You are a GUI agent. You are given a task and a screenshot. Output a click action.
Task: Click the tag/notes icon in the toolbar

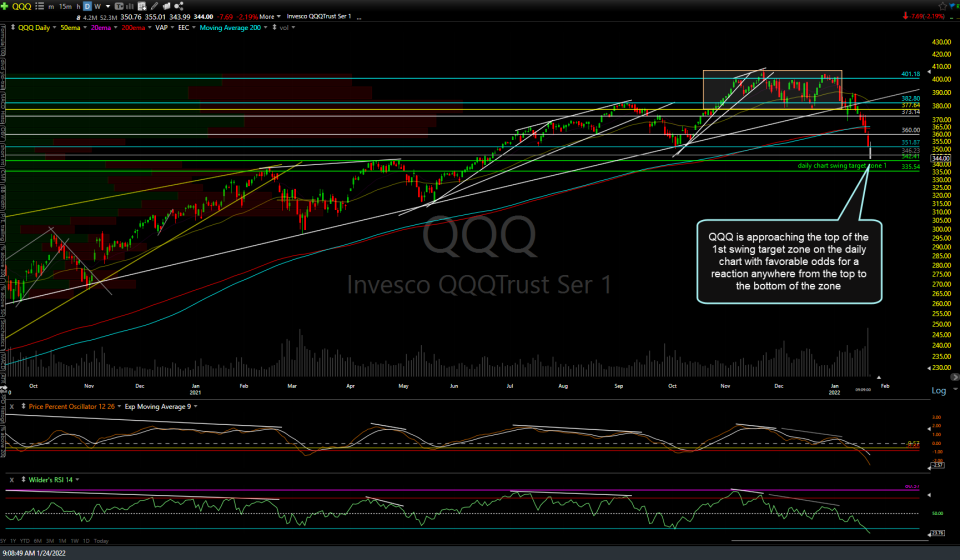[166, 6]
